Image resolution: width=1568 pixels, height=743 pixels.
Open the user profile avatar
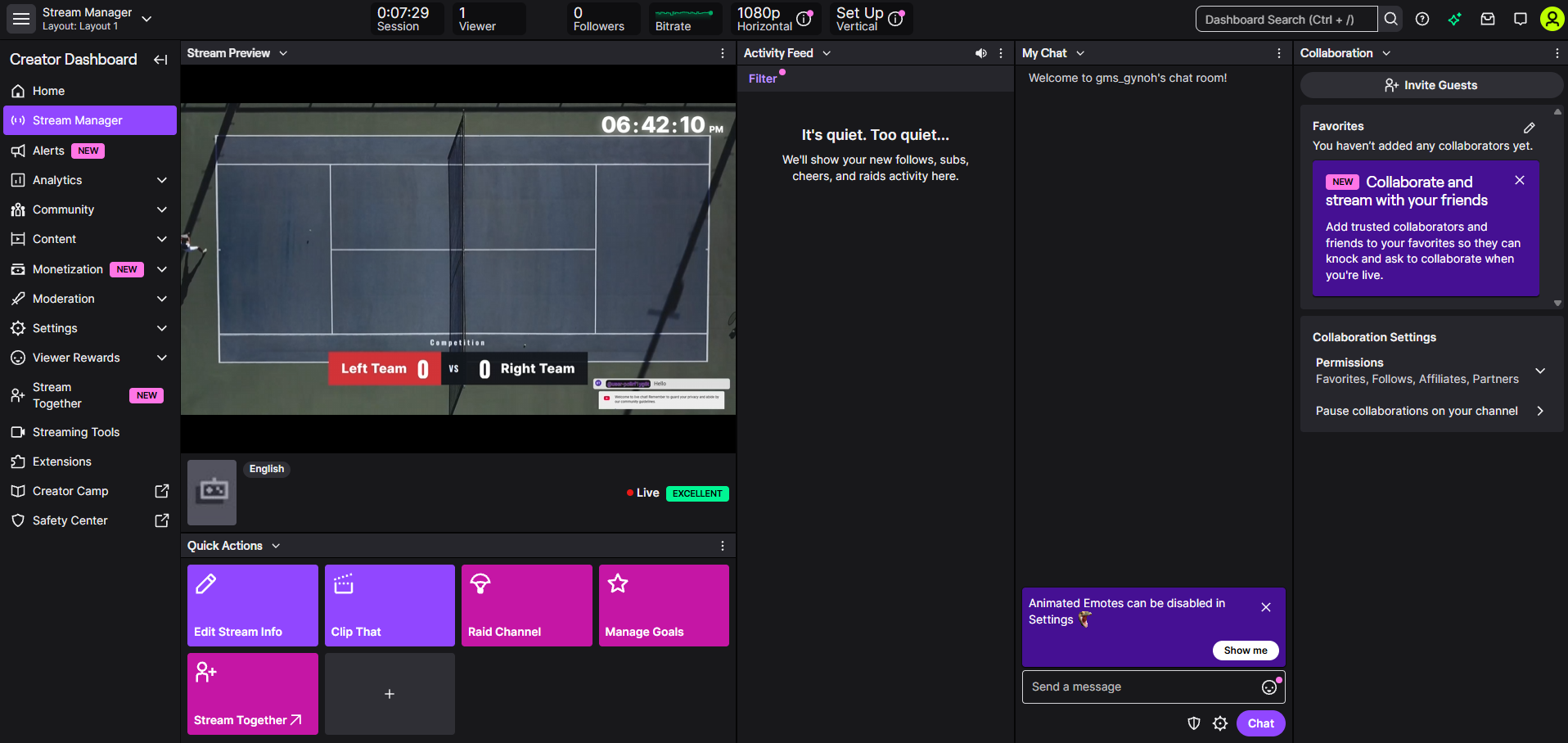pyautogui.click(x=1552, y=19)
